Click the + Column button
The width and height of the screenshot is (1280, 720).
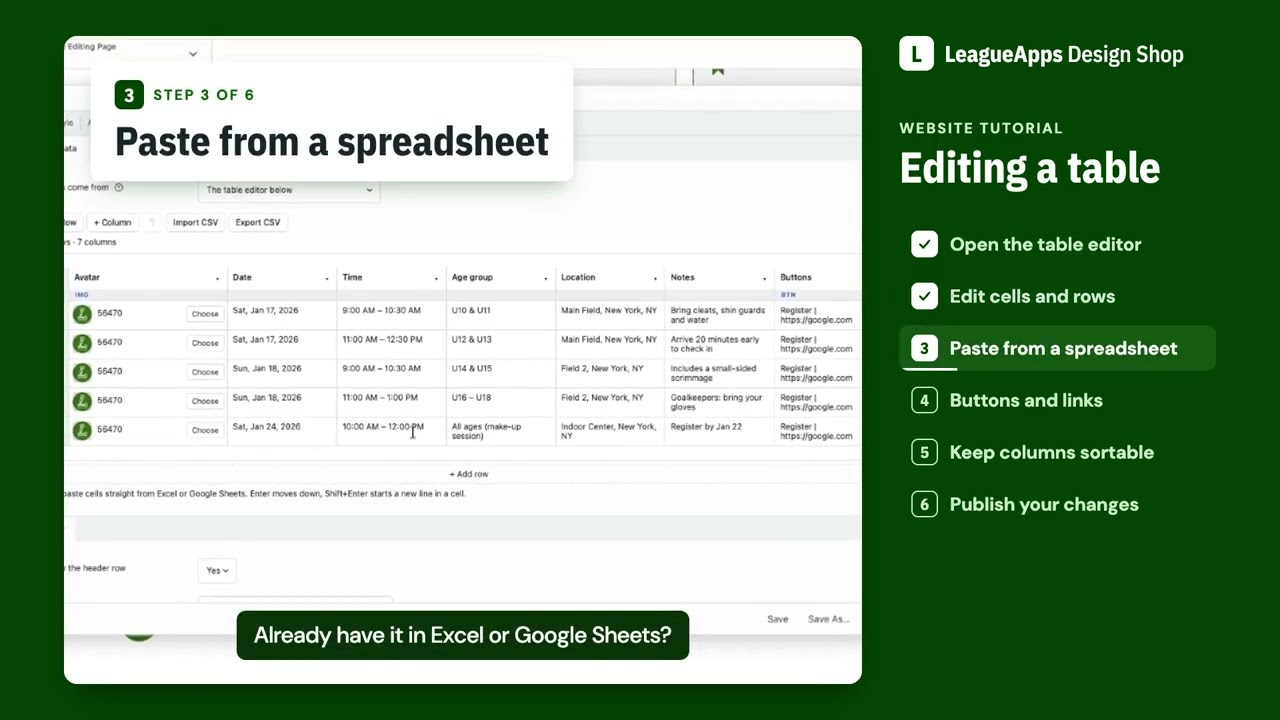112,222
